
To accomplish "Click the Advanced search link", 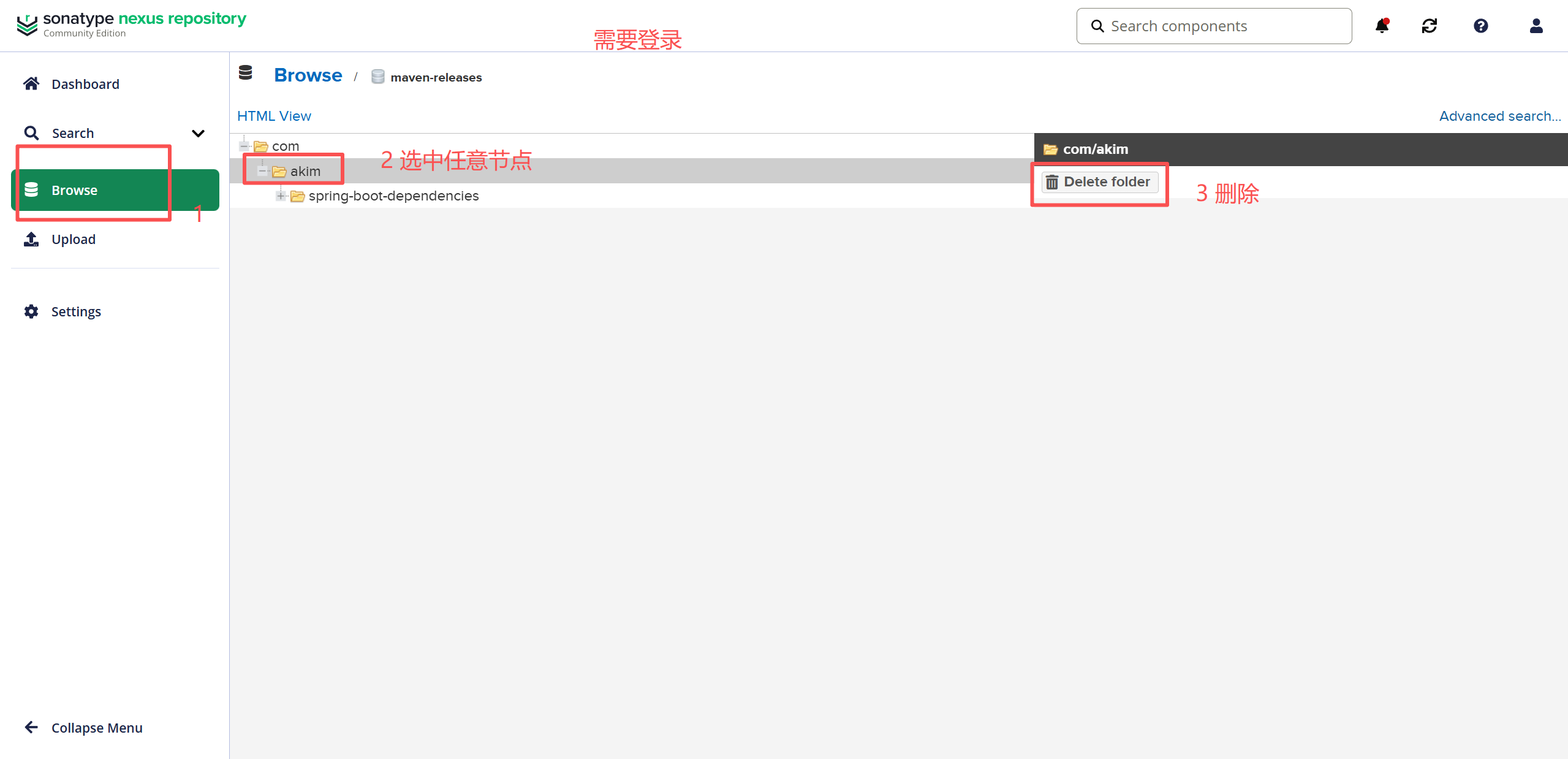I will [1499, 116].
